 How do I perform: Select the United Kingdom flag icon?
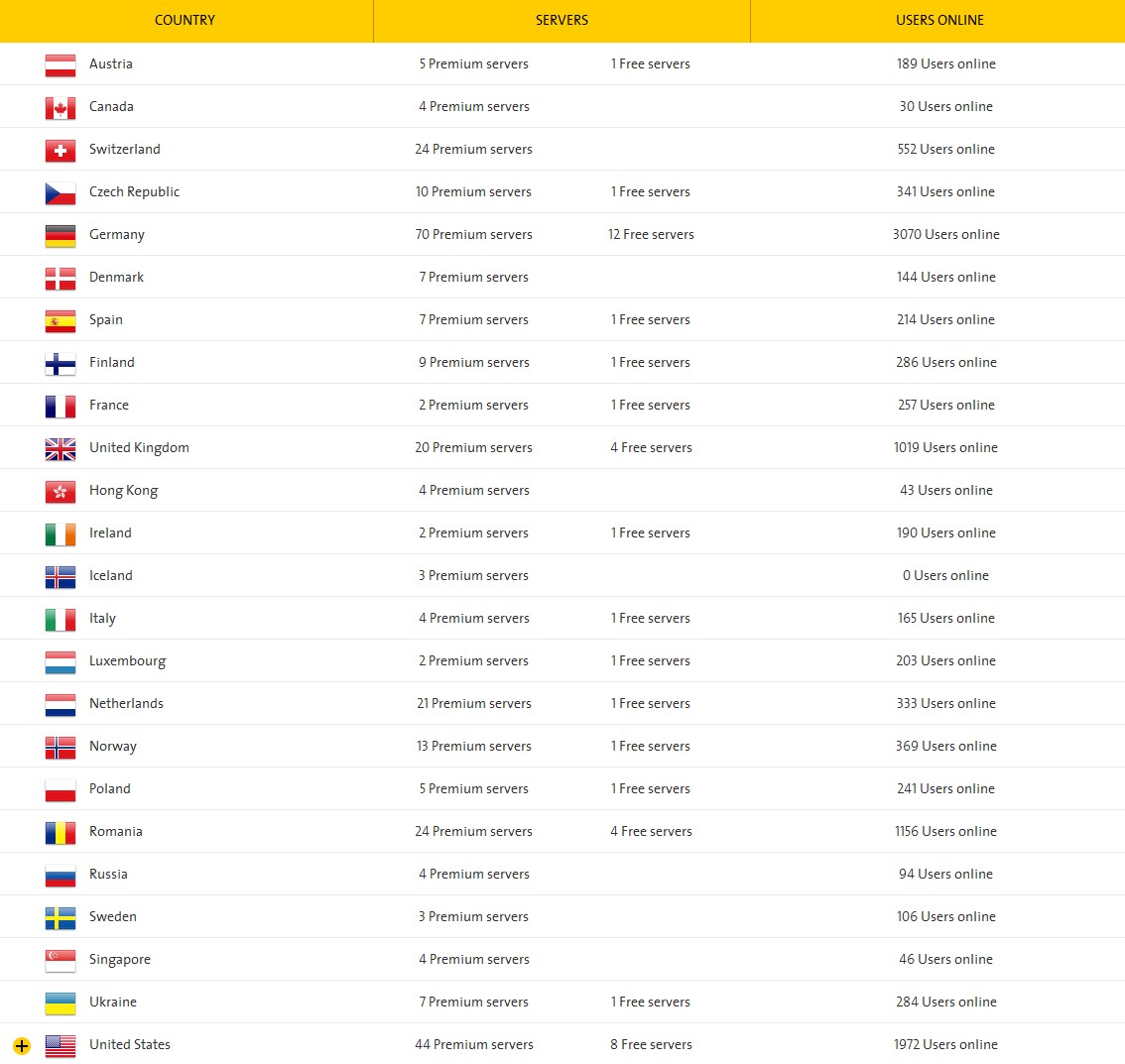[x=61, y=449]
